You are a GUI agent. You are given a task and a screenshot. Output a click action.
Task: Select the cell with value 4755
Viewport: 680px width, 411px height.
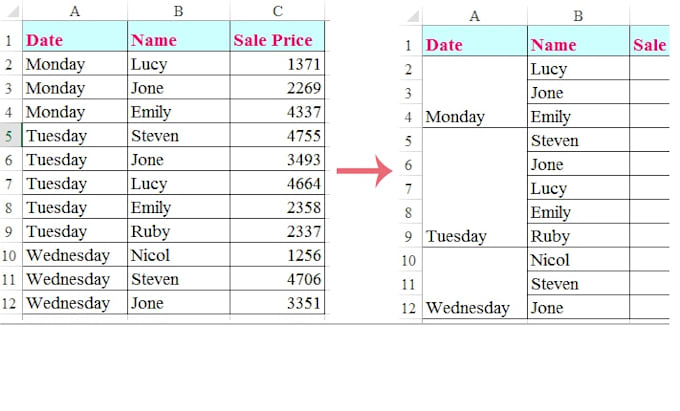click(x=277, y=136)
